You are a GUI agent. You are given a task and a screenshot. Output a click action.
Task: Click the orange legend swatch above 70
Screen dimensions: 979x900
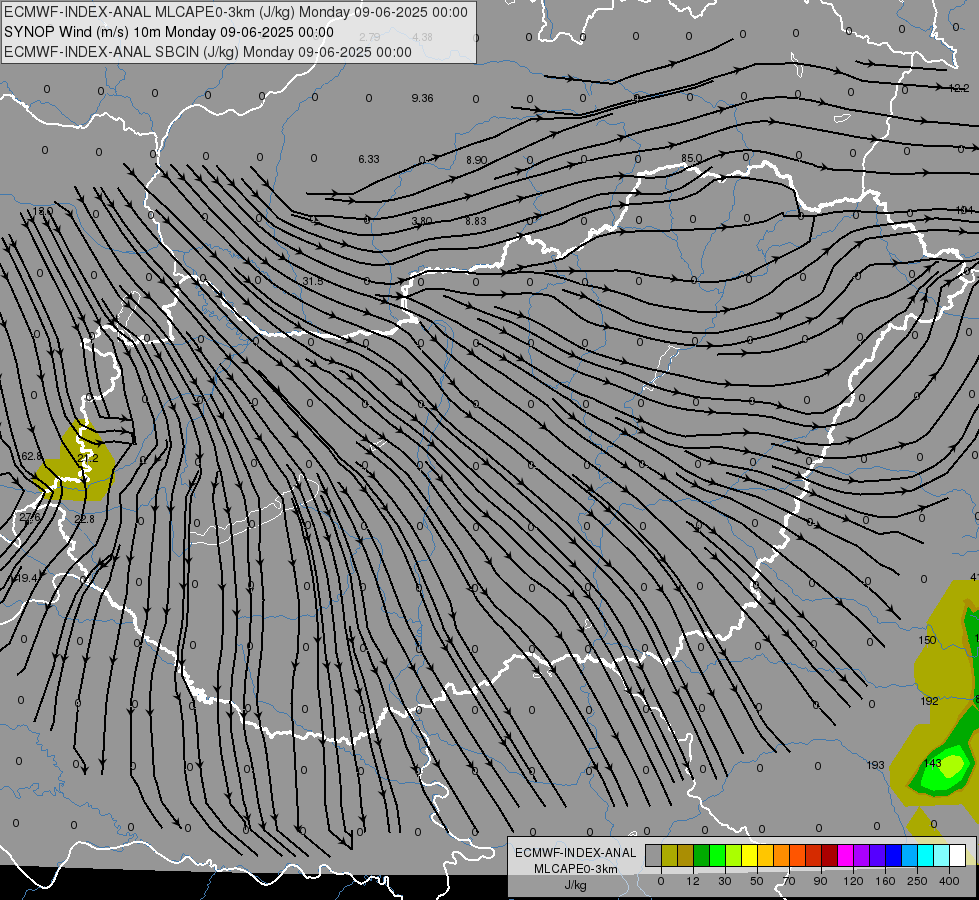[782, 855]
